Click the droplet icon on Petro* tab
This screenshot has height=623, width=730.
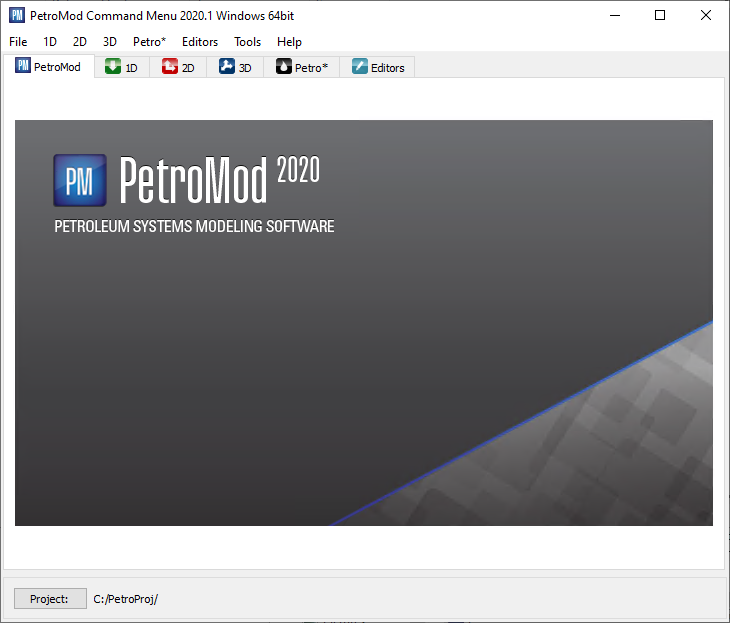point(284,67)
